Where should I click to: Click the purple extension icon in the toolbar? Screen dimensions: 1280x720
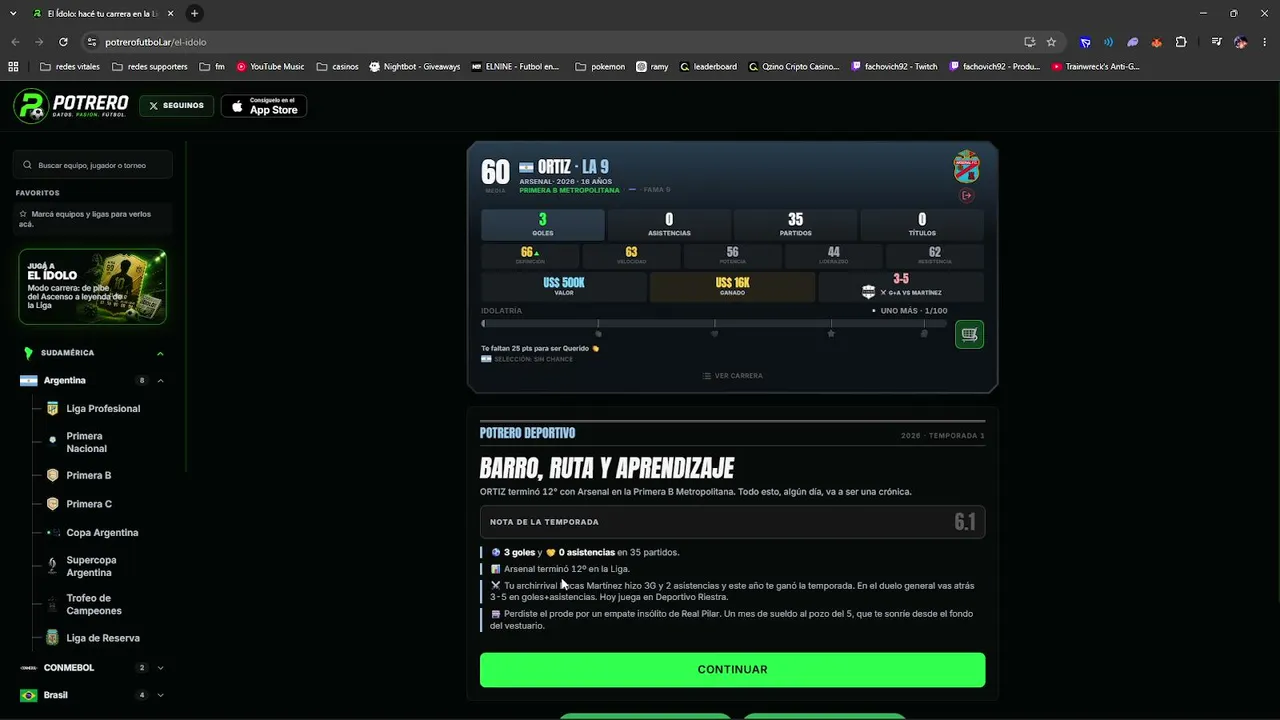1133,42
